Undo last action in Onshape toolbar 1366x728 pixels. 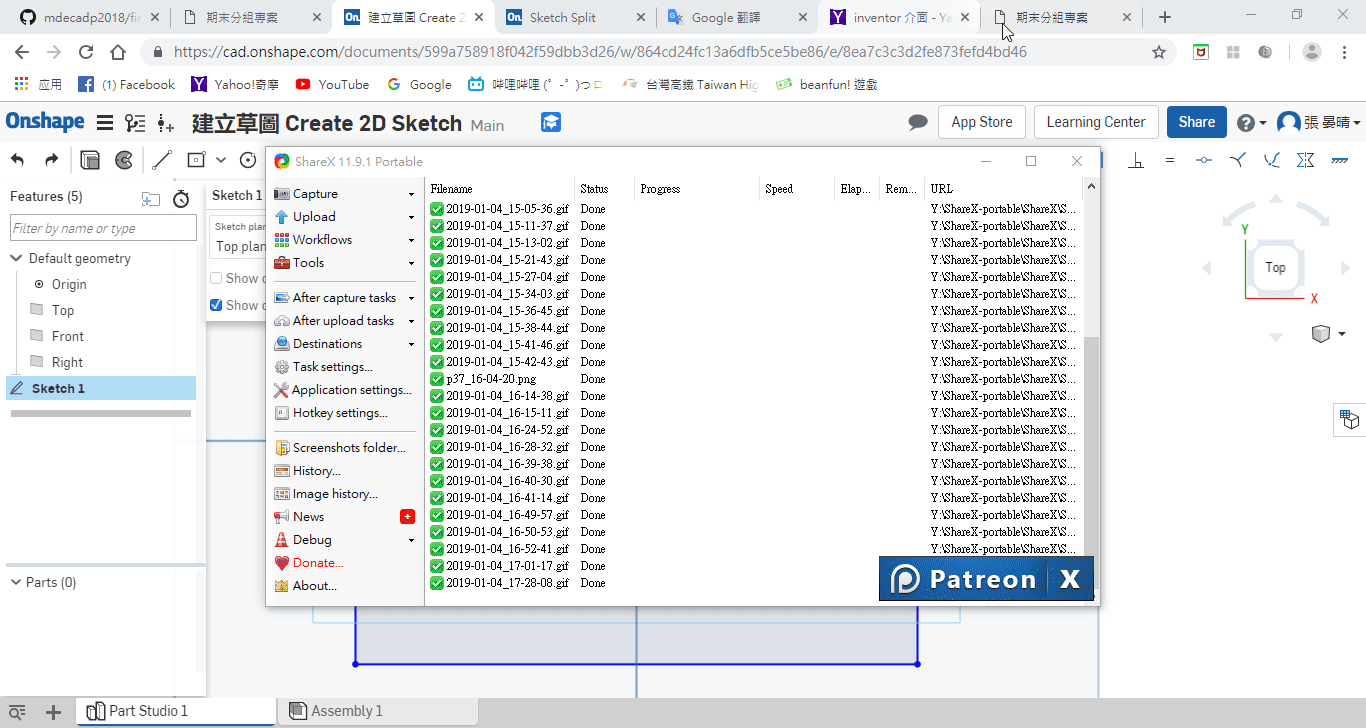pyautogui.click(x=17, y=160)
